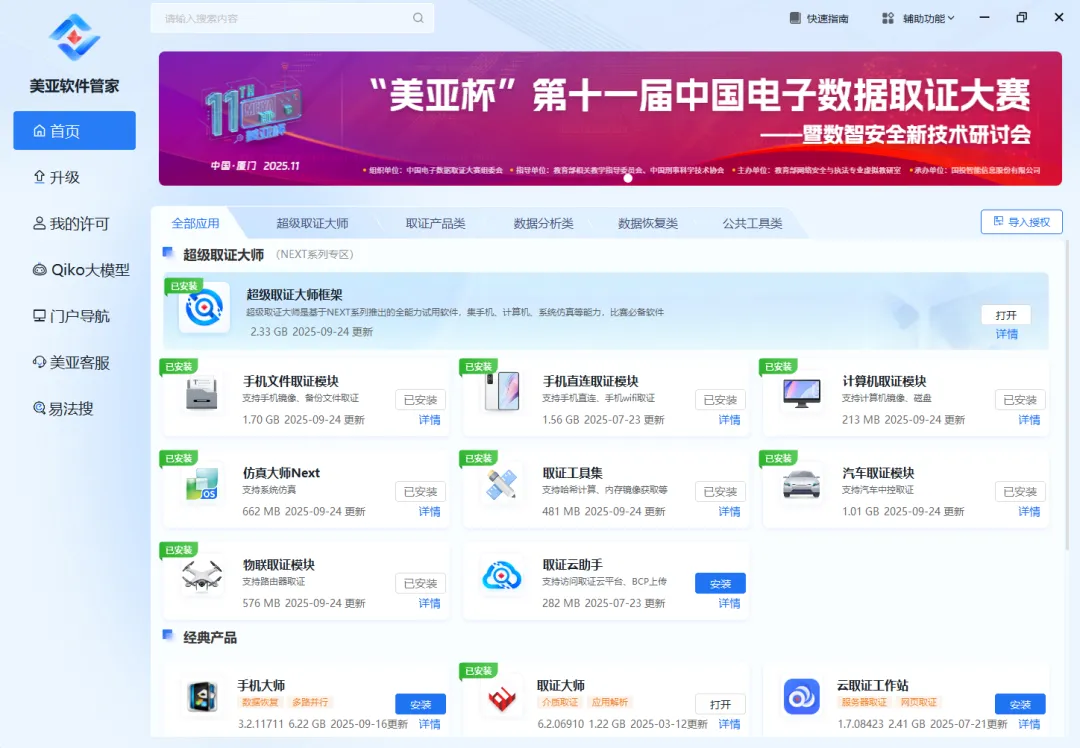Open the 辅助功能 dropdown menu

coord(918,18)
